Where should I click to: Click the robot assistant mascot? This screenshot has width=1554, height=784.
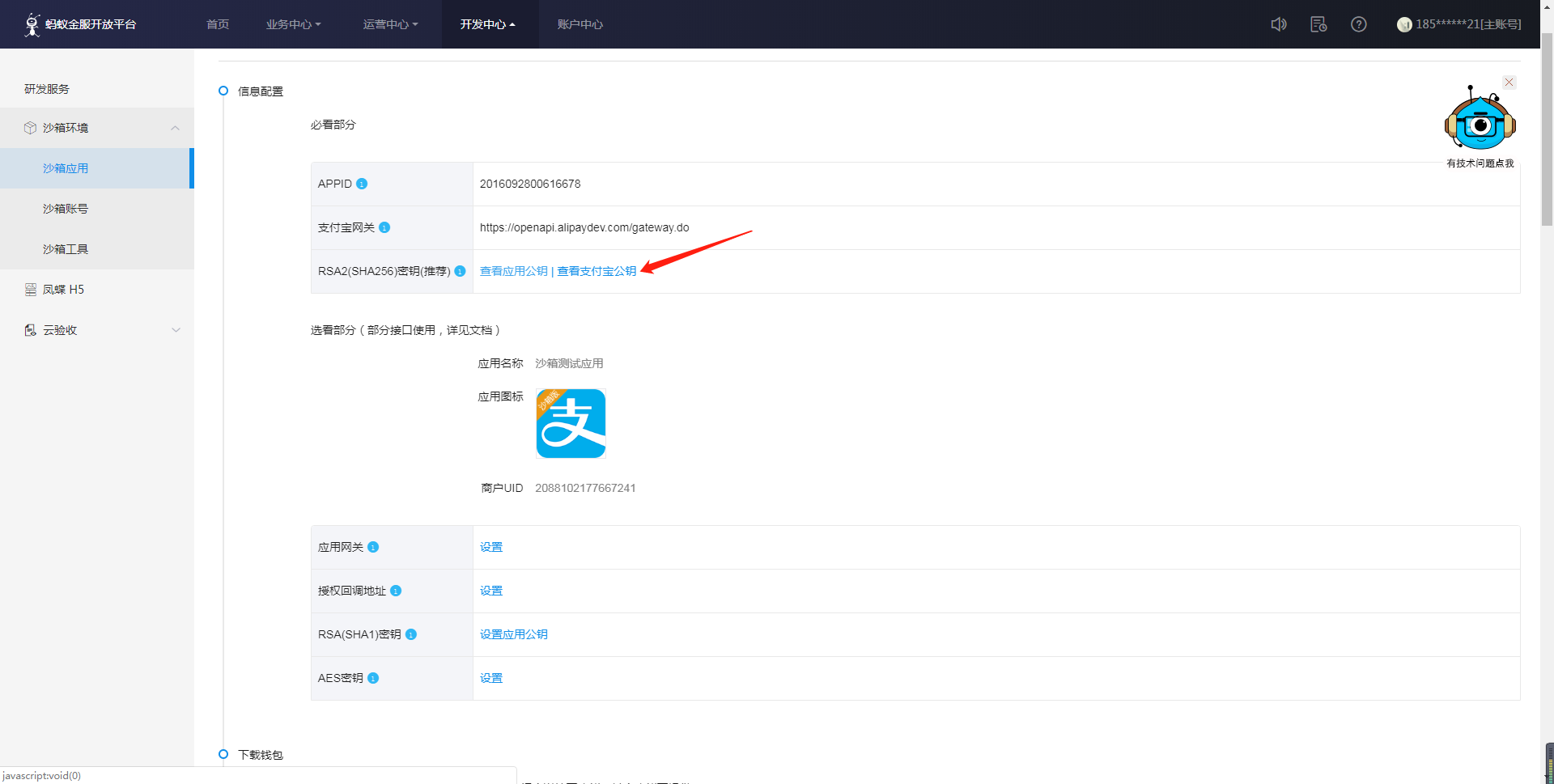(x=1480, y=119)
